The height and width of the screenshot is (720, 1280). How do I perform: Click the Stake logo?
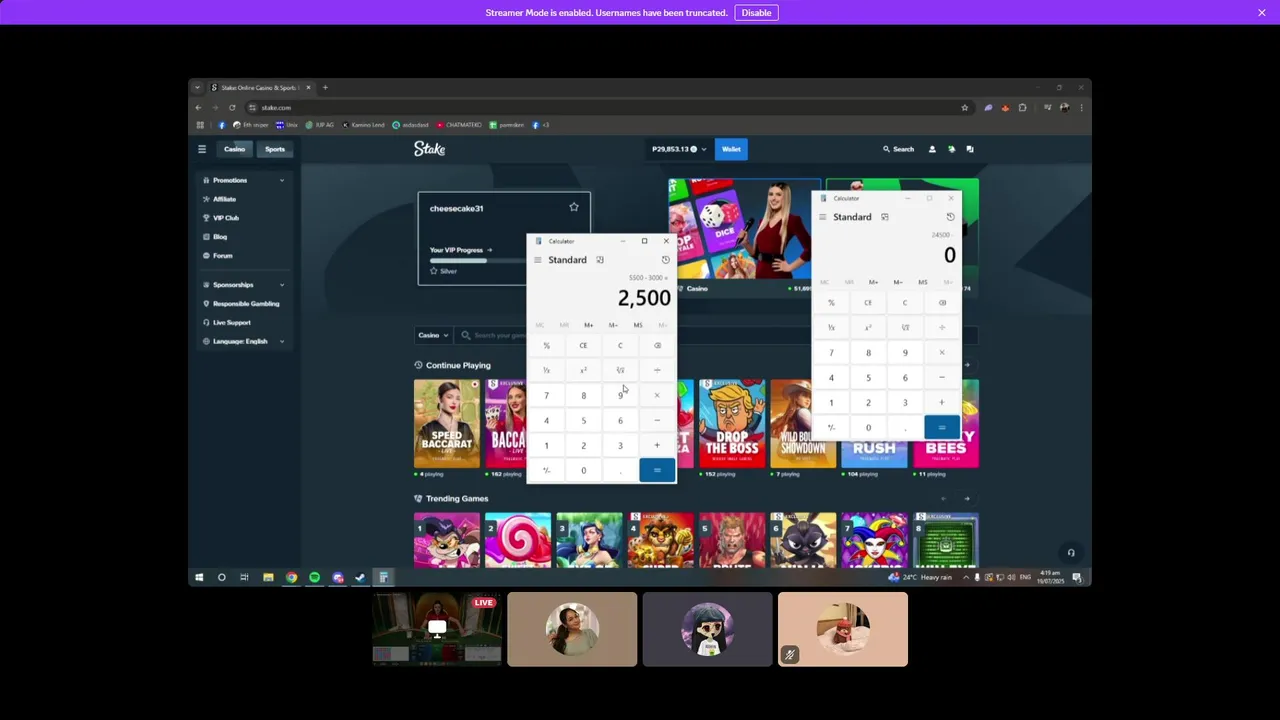coord(430,149)
